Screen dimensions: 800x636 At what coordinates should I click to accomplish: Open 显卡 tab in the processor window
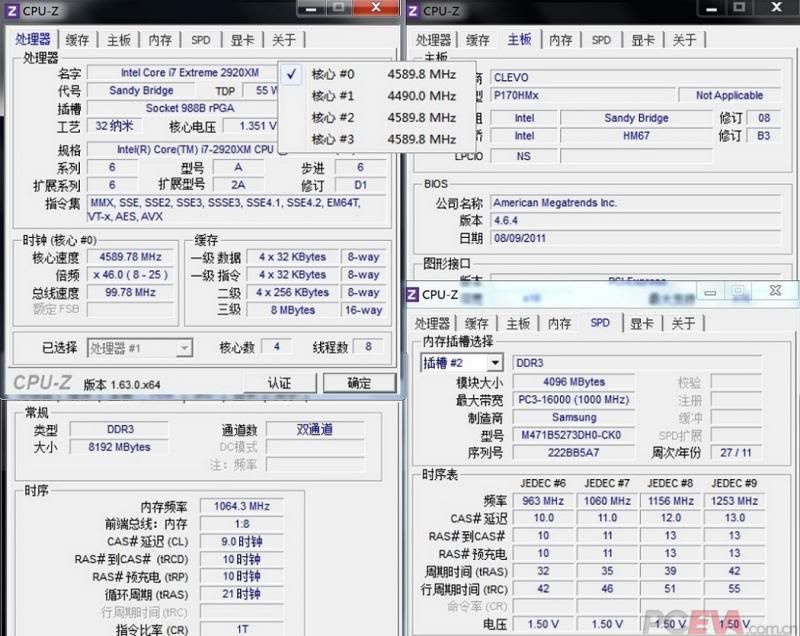pyautogui.click(x=242, y=40)
